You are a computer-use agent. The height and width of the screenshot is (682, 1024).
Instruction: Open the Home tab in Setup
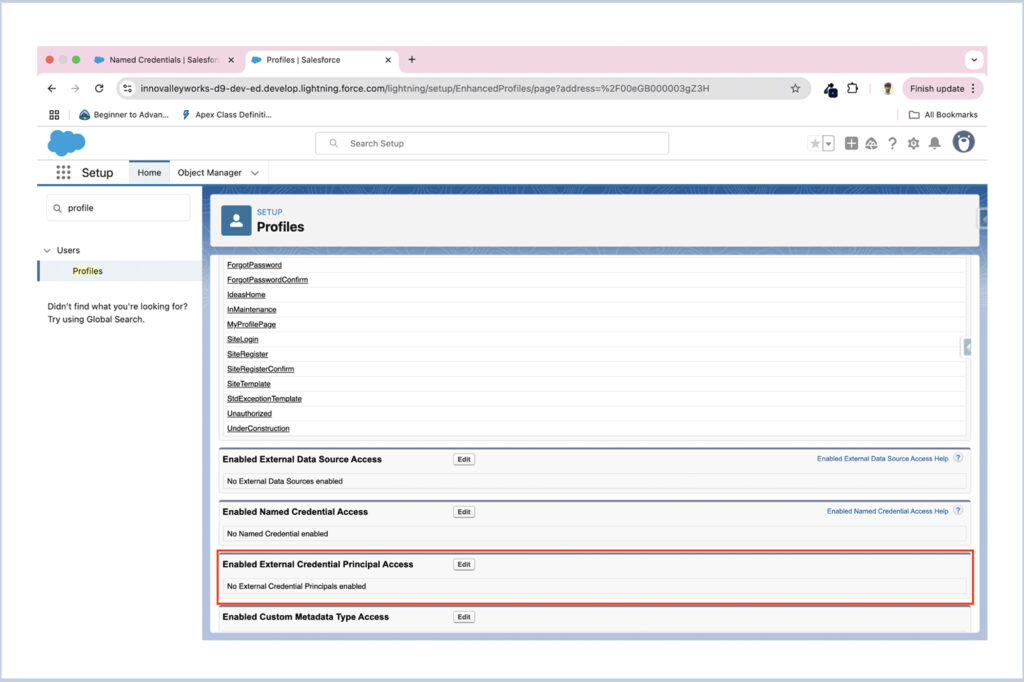[149, 172]
